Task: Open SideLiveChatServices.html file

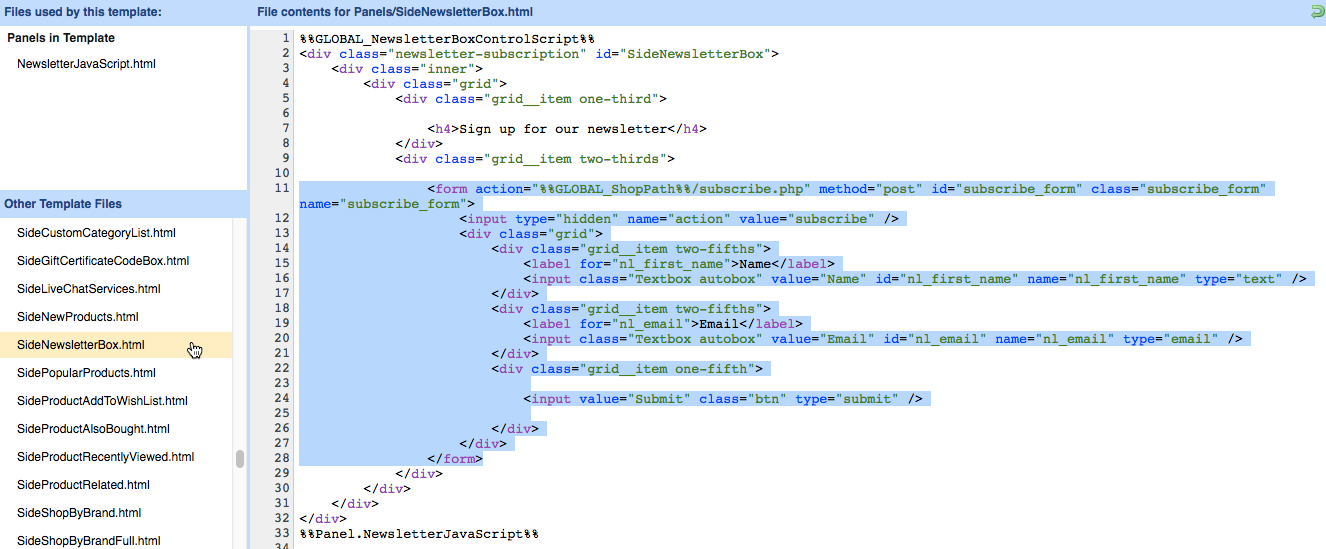Action: coord(88,289)
